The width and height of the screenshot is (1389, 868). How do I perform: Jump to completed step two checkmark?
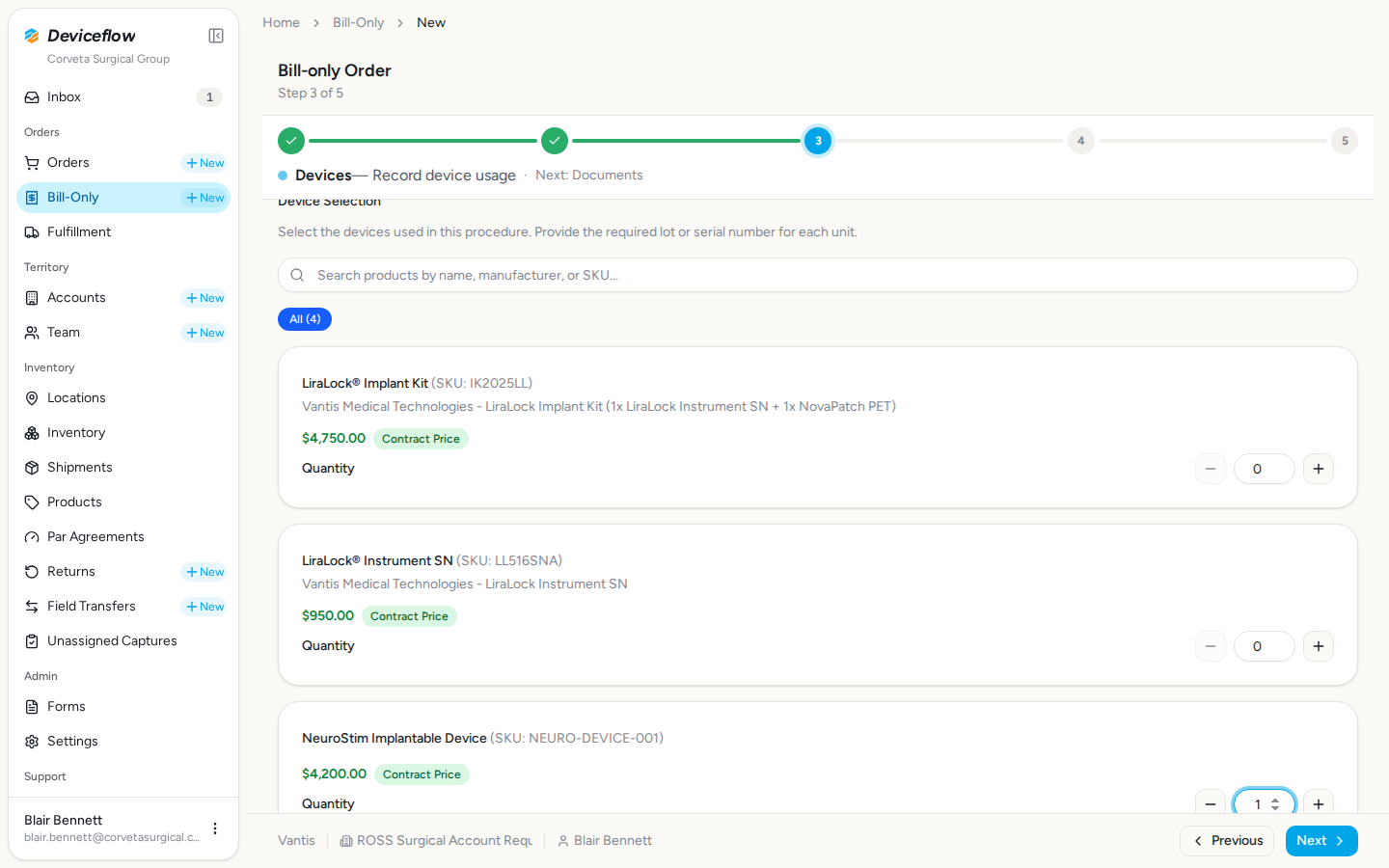tap(555, 141)
